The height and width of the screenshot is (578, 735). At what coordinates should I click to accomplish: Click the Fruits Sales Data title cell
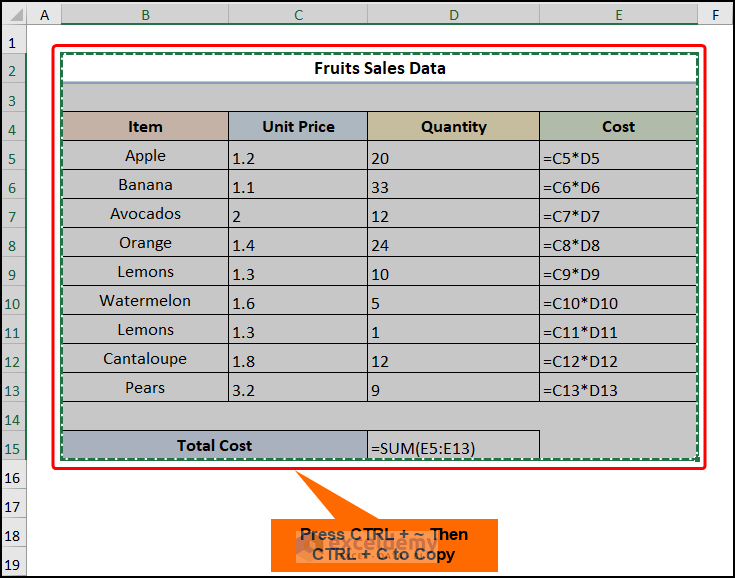point(380,69)
